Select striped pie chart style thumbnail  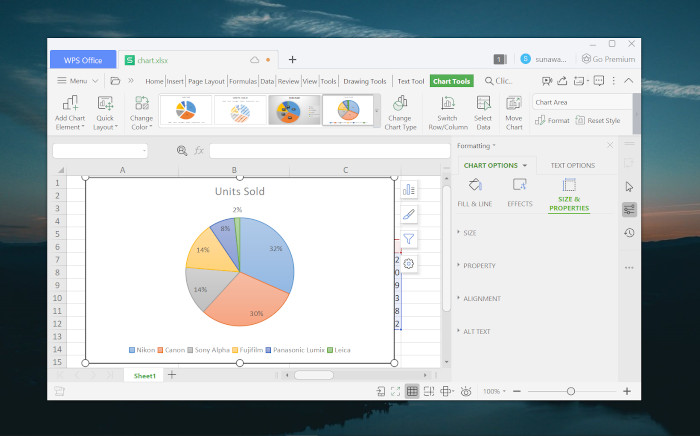240,110
